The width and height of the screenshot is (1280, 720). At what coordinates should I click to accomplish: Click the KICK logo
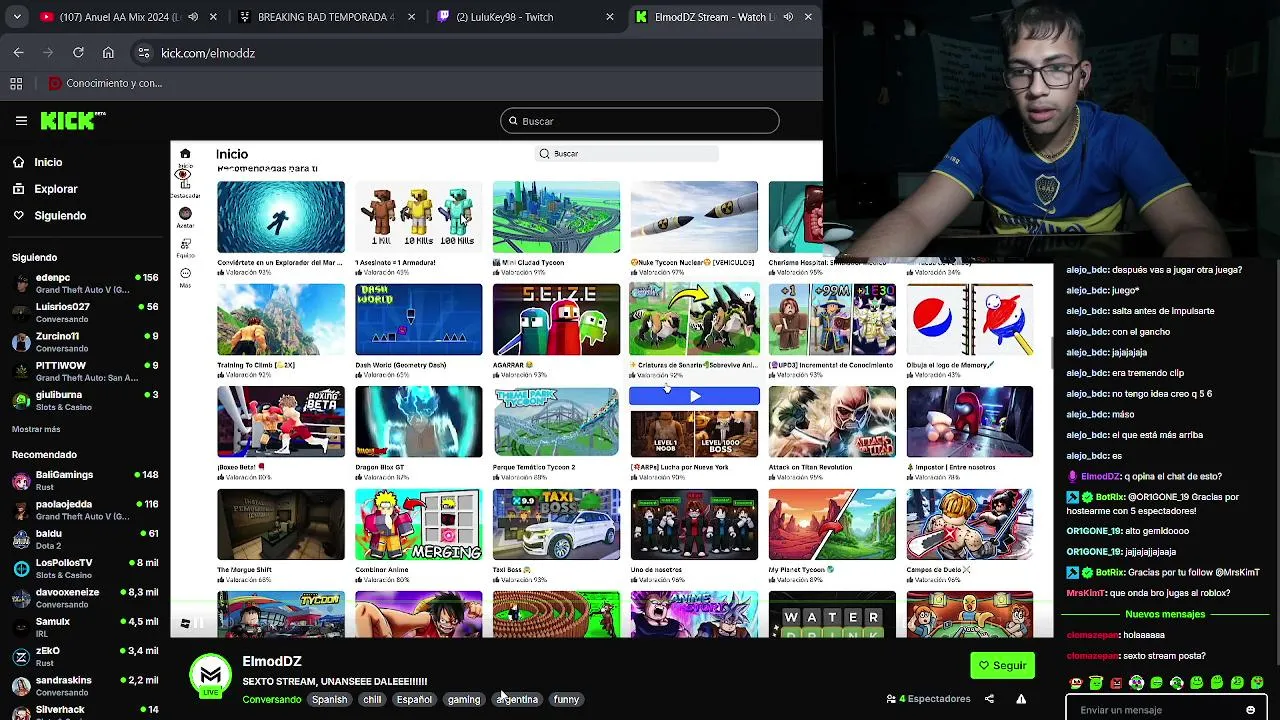(72, 121)
